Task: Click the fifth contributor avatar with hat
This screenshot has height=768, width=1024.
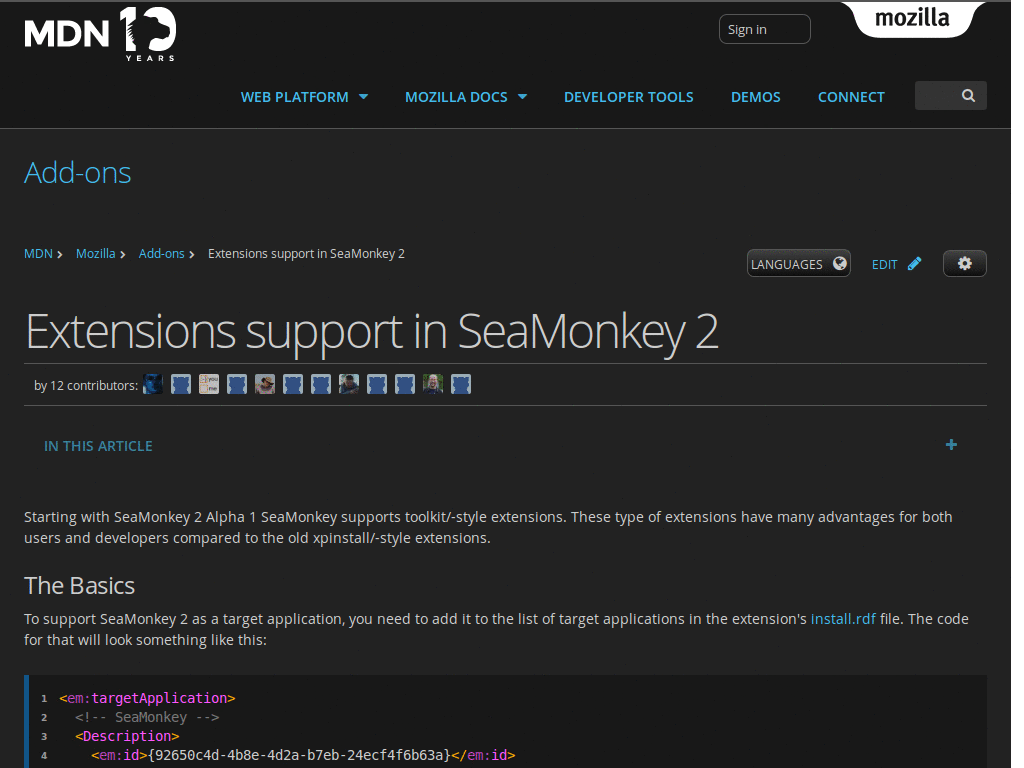Action: [265, 384]
